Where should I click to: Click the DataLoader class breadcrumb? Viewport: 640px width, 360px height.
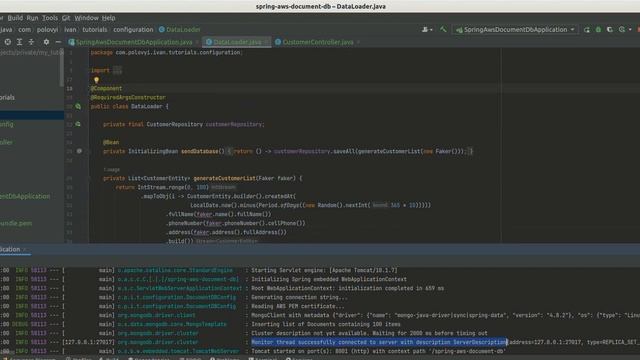coord(180,30)
